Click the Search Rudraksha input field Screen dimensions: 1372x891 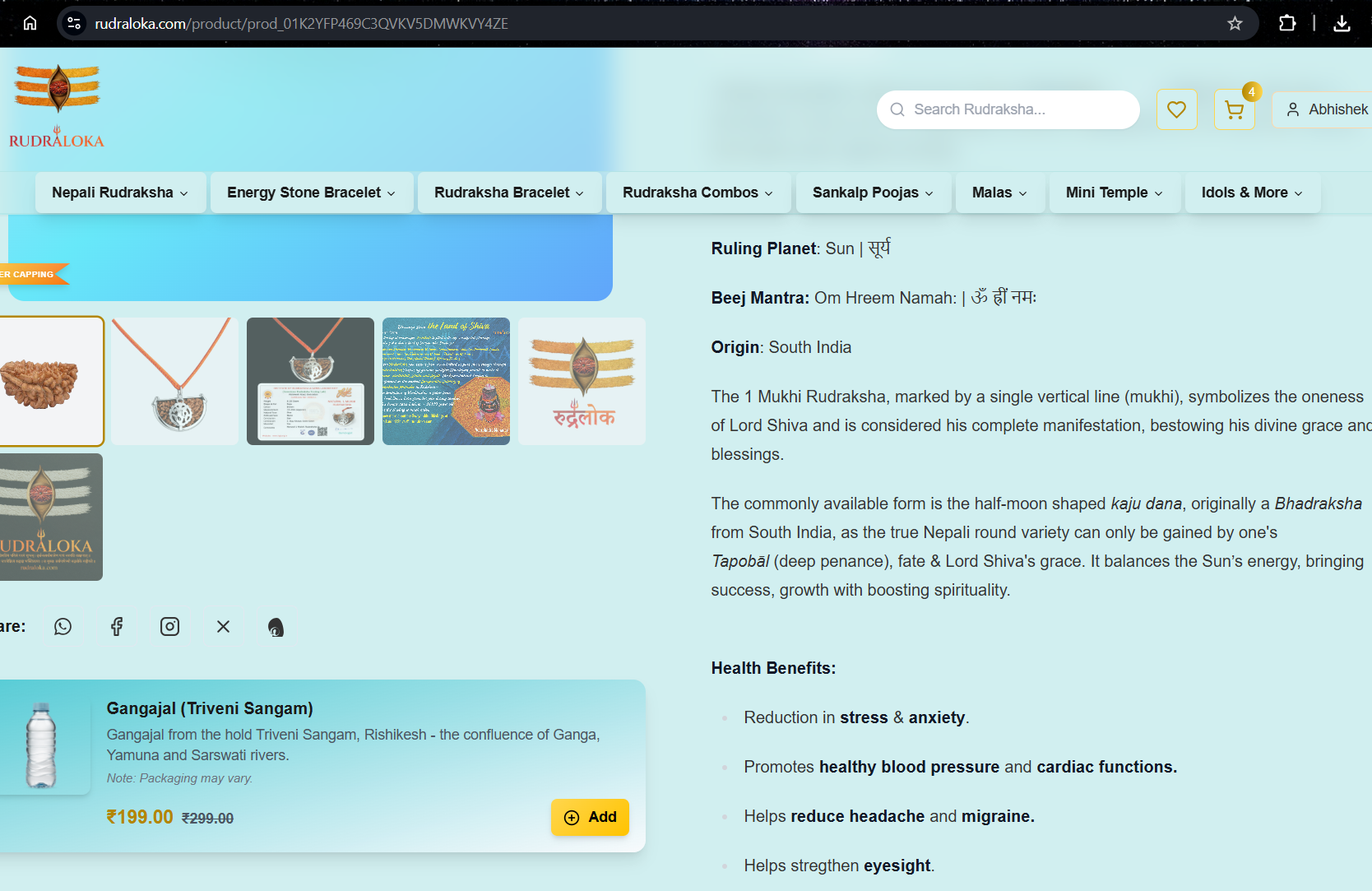pos(1008,109)
